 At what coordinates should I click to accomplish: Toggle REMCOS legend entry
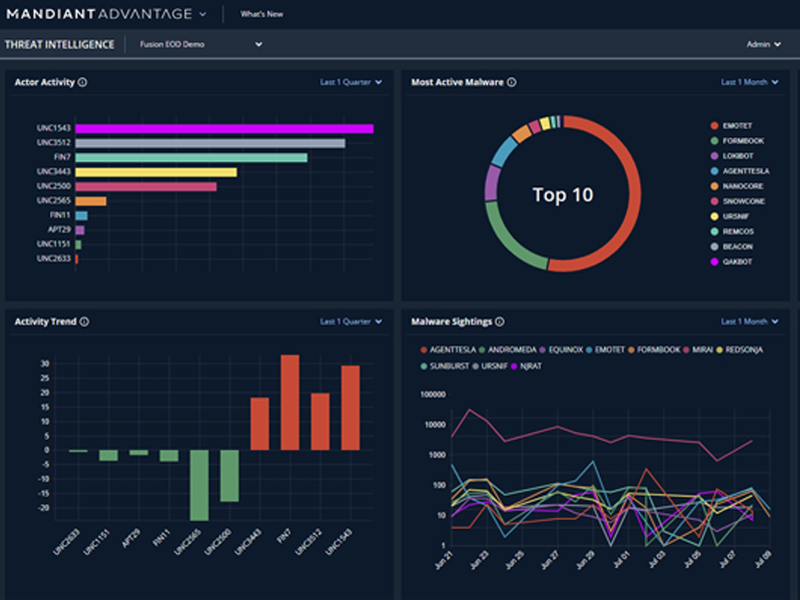click(732, 232)
